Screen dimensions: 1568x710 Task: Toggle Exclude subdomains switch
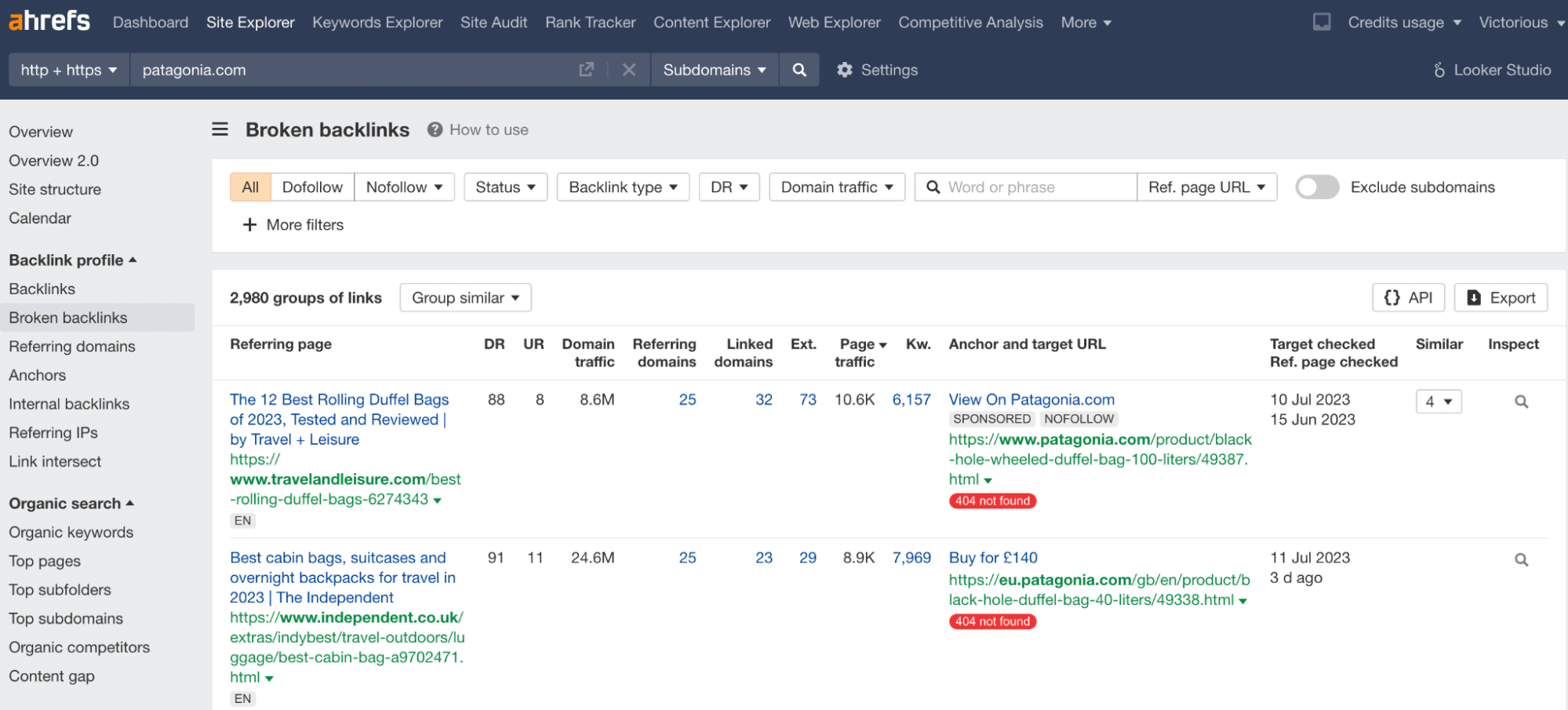click(1317, 187)
